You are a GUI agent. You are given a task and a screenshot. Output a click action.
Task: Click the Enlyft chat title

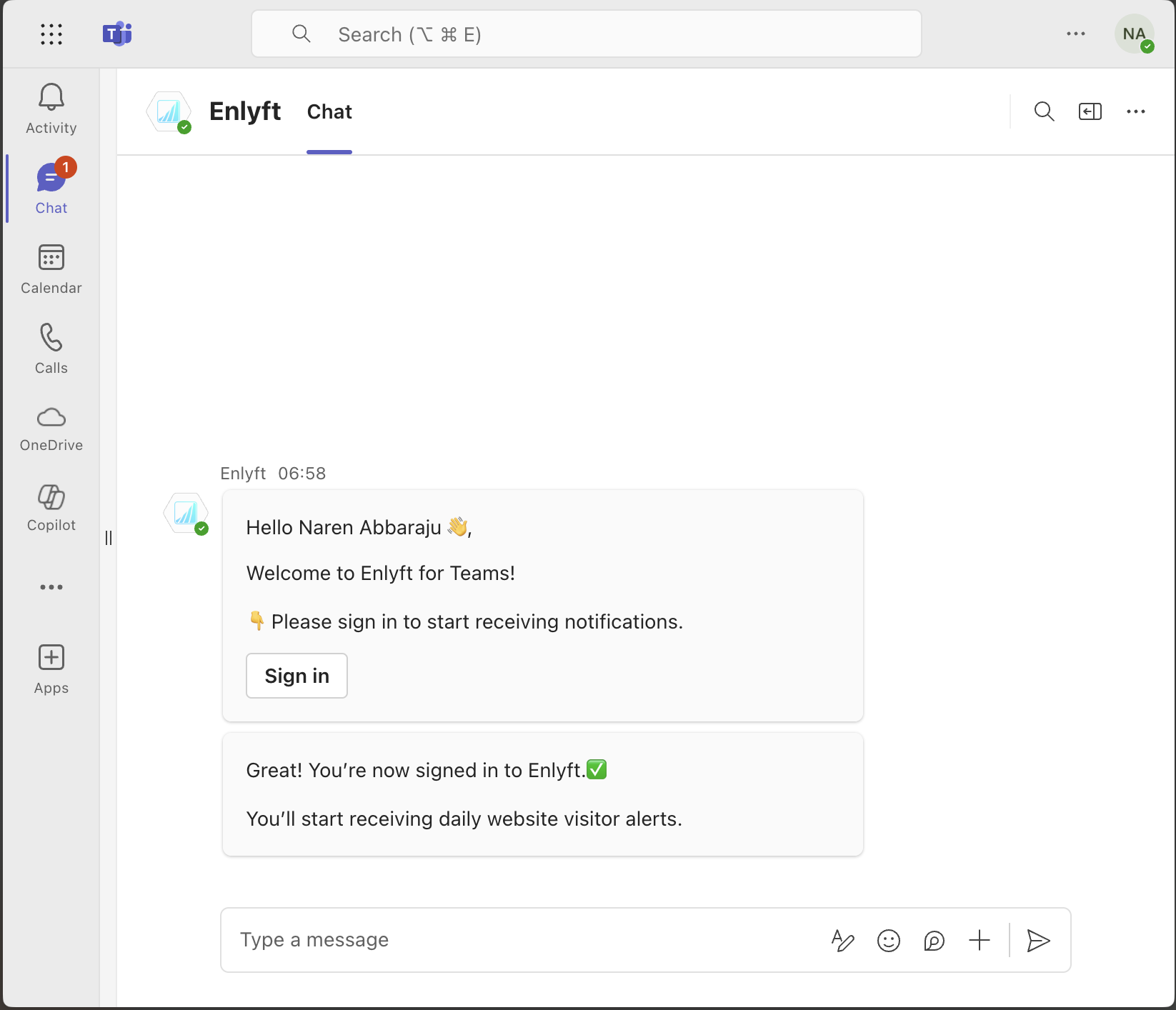[245, 111]
